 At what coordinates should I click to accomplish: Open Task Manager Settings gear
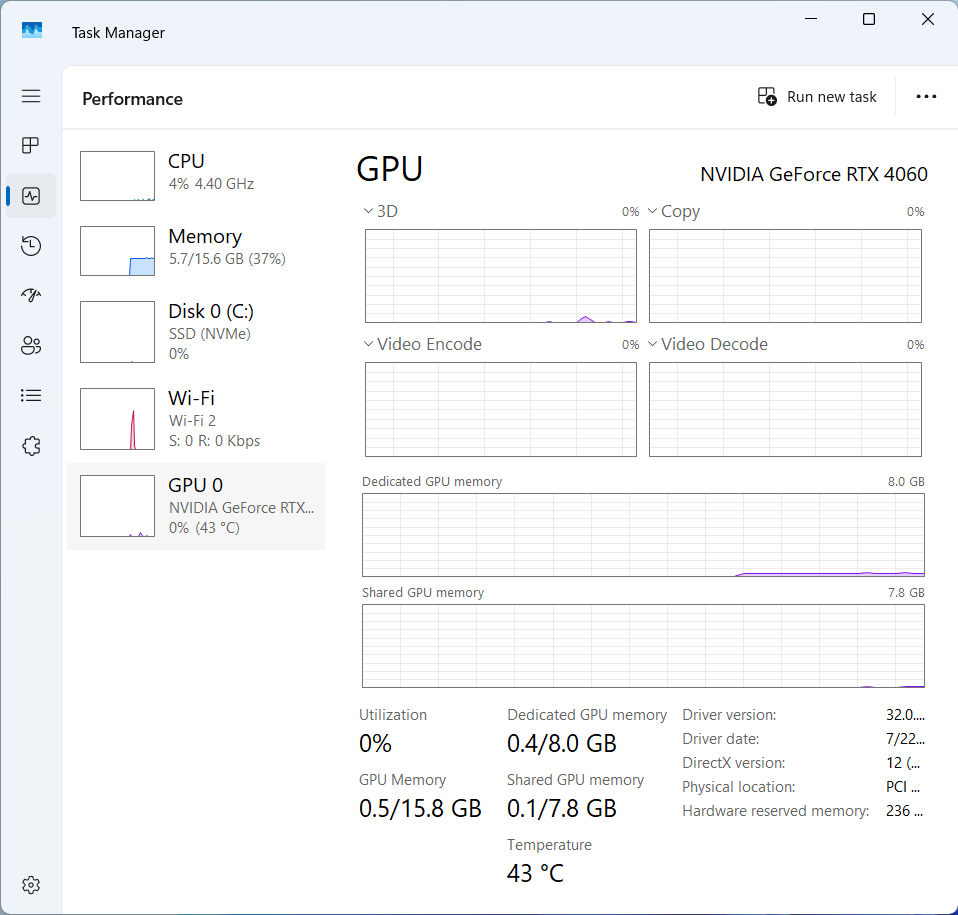coord(31,884)
